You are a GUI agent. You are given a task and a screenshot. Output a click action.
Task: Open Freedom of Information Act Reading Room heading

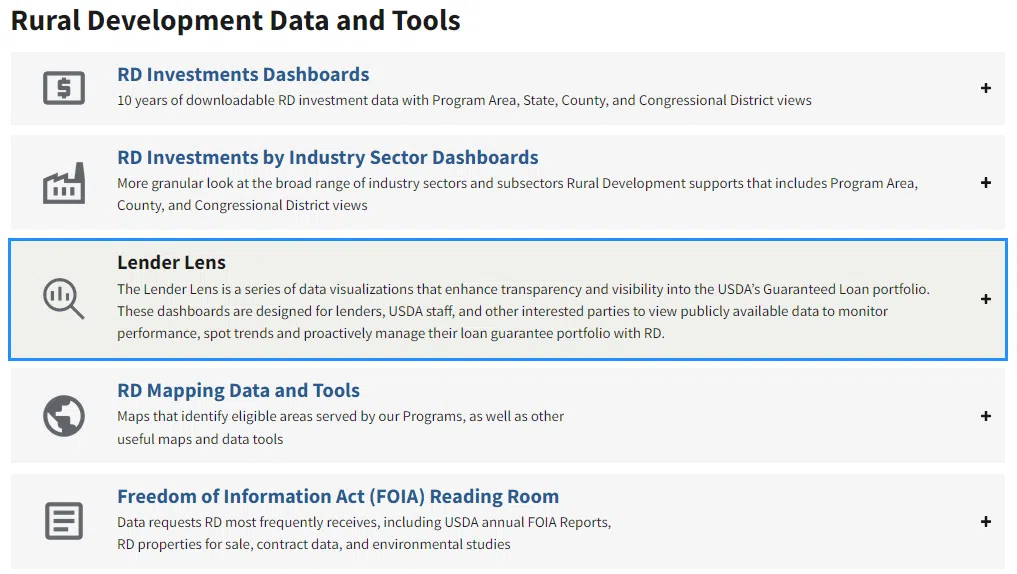pos(337,497)
